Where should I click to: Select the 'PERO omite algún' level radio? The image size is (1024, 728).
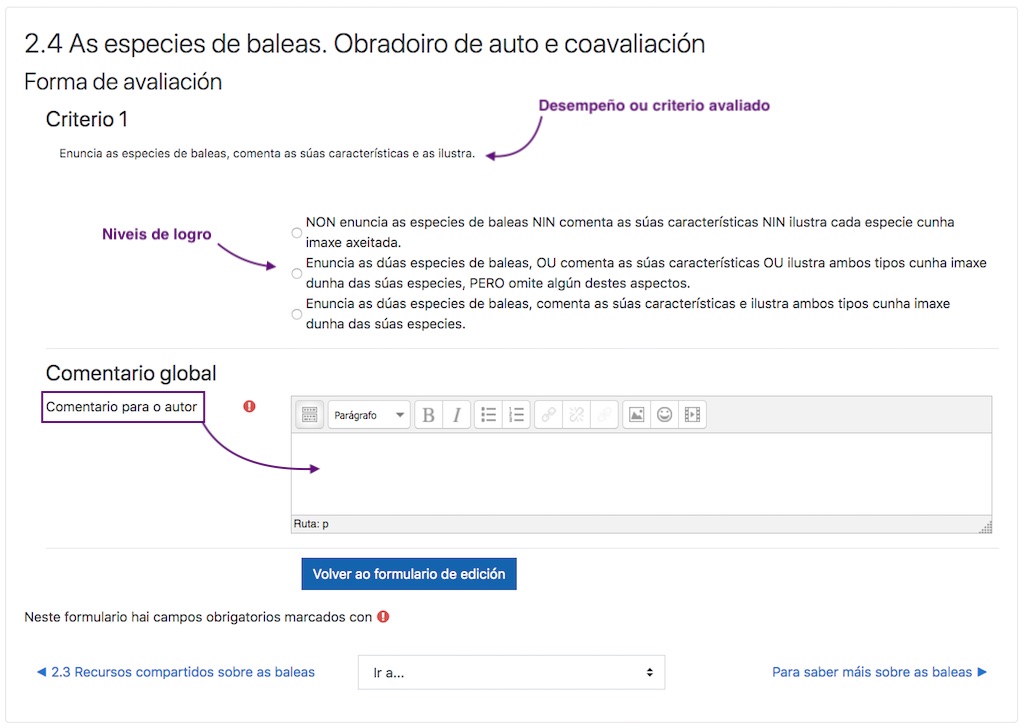click(296, 273)
